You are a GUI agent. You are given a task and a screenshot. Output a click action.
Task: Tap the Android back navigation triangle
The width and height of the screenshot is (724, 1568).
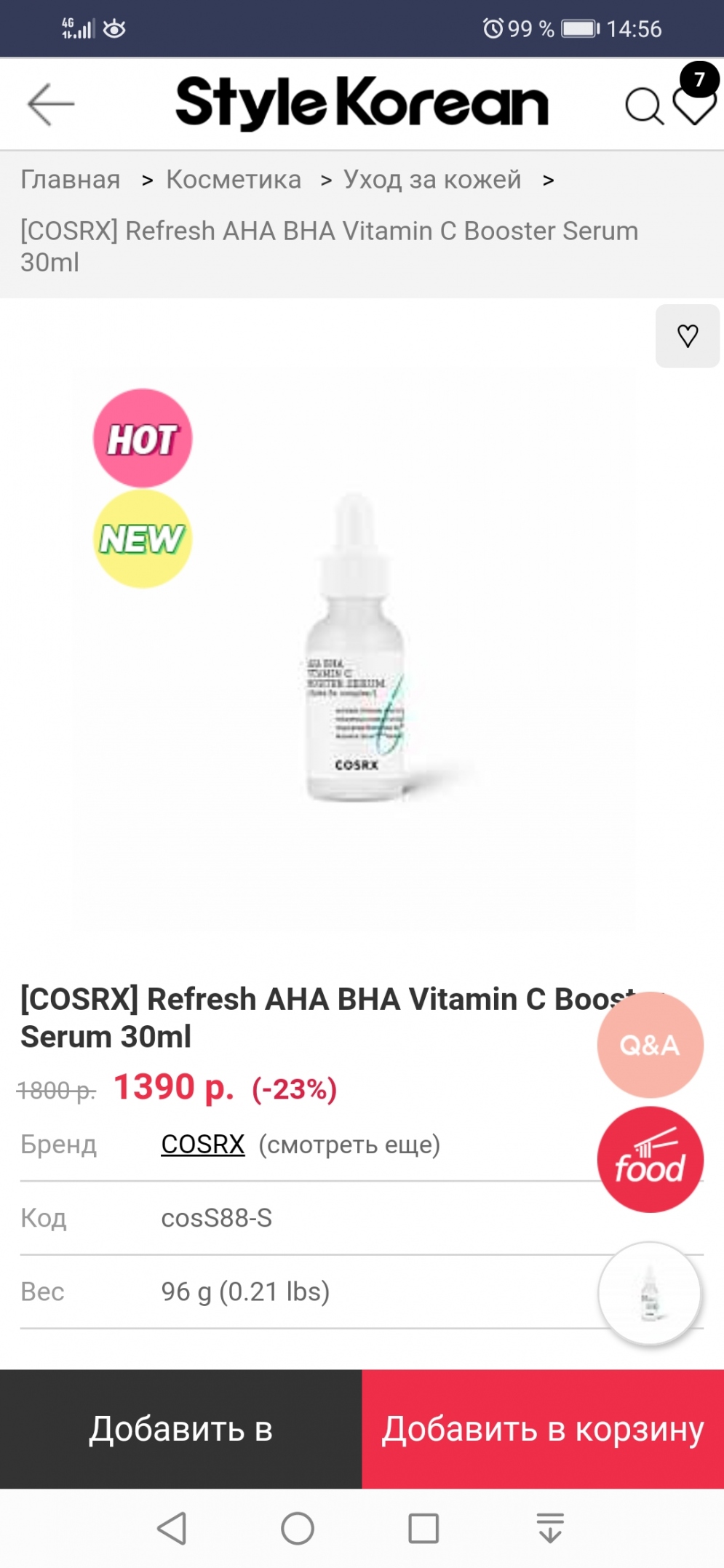[x=172, y=1528]
